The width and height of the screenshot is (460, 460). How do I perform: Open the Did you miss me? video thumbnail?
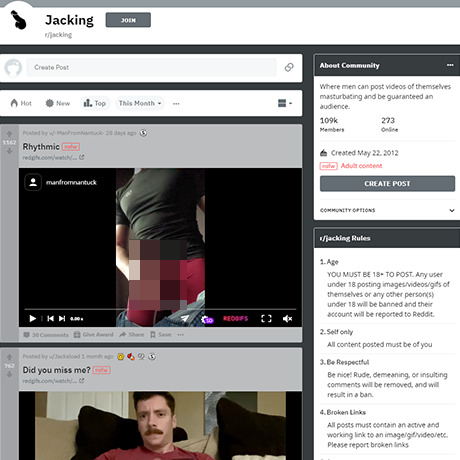click(160, 426)
